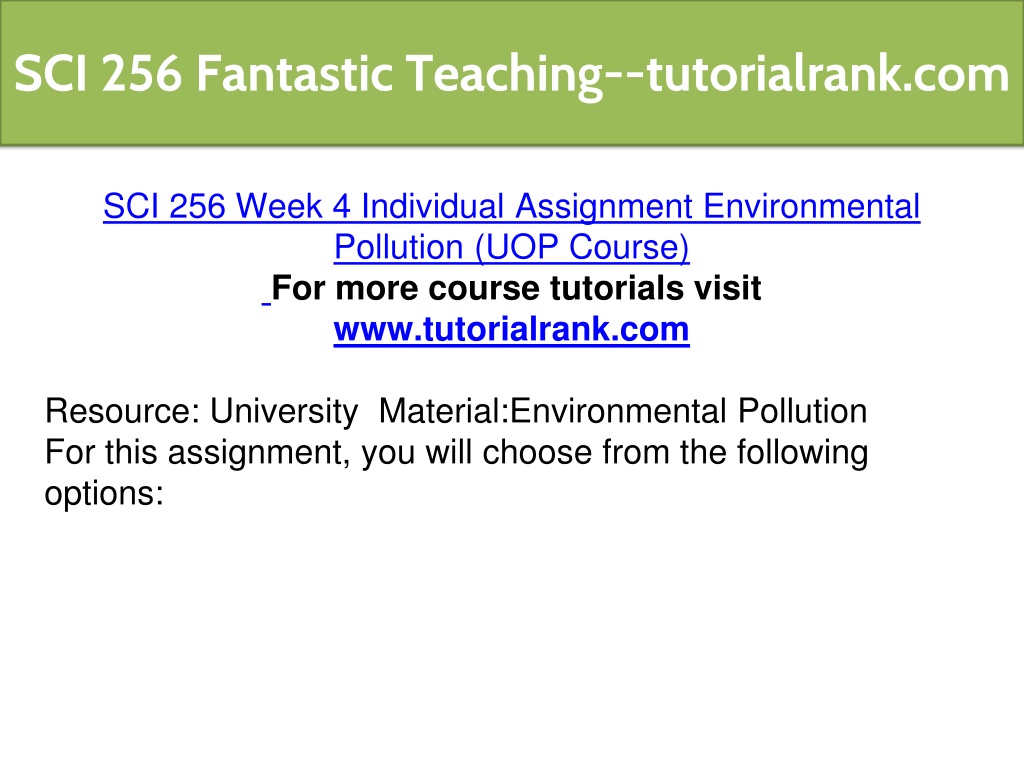Click the word "Teaching" in the header
Image resolution: width=1024 pixels, height=768 pixels.
point(504,75)
